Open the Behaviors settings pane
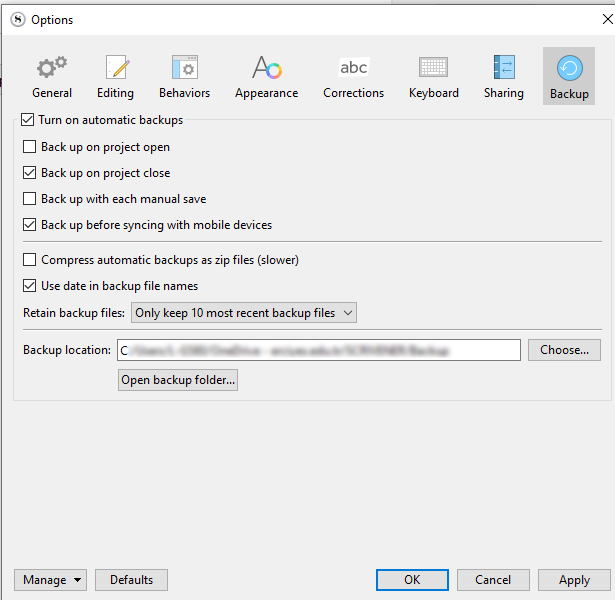The height and width of the screenshot is (600, 615). [184, 77]
